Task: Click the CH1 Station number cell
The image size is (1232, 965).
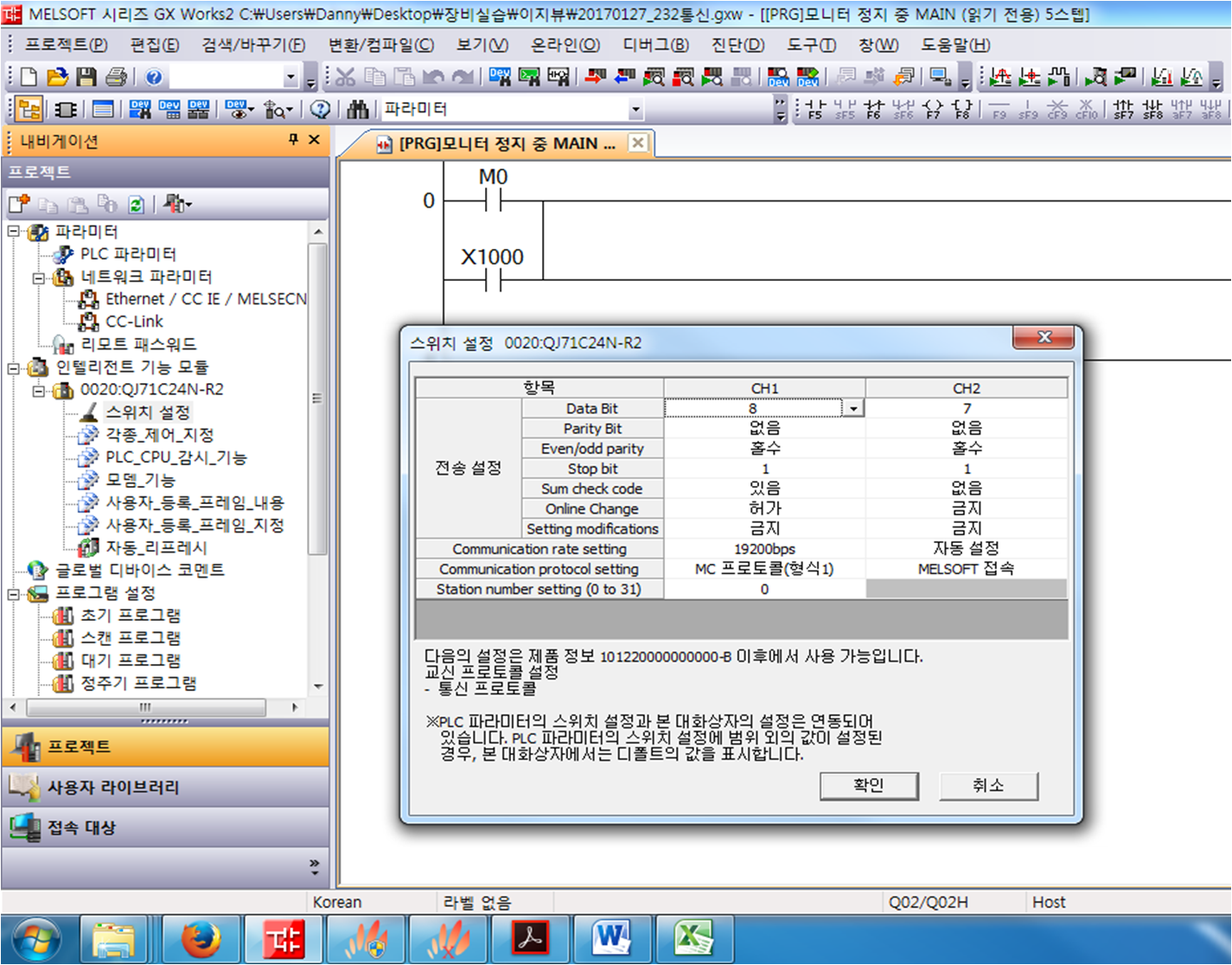Action: pyautogui.click(x=764, y=589)
